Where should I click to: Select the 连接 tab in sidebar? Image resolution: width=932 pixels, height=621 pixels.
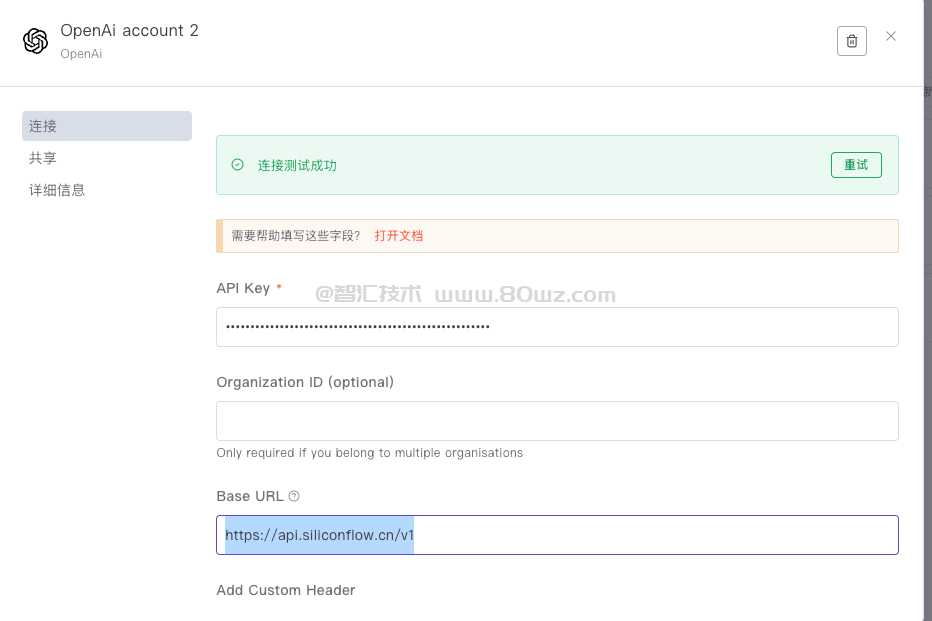pos(106,126)
